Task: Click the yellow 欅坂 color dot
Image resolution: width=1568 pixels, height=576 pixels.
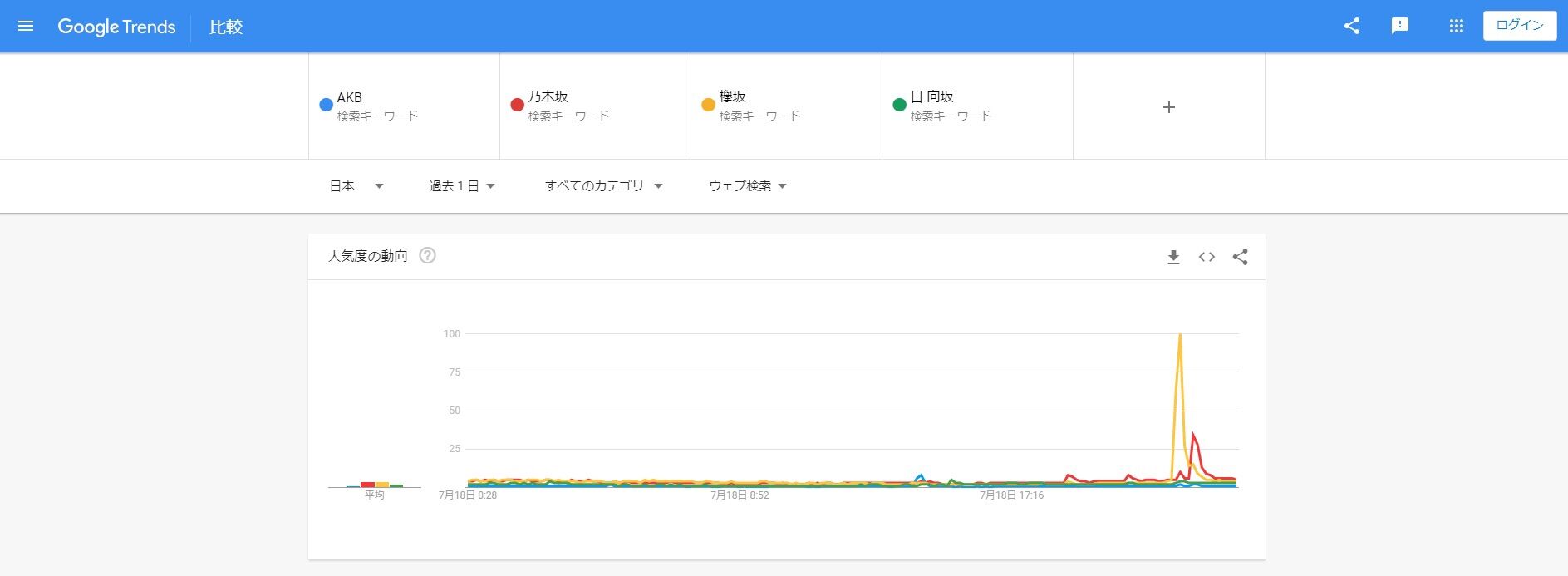Action: click(x=708, y=105)
